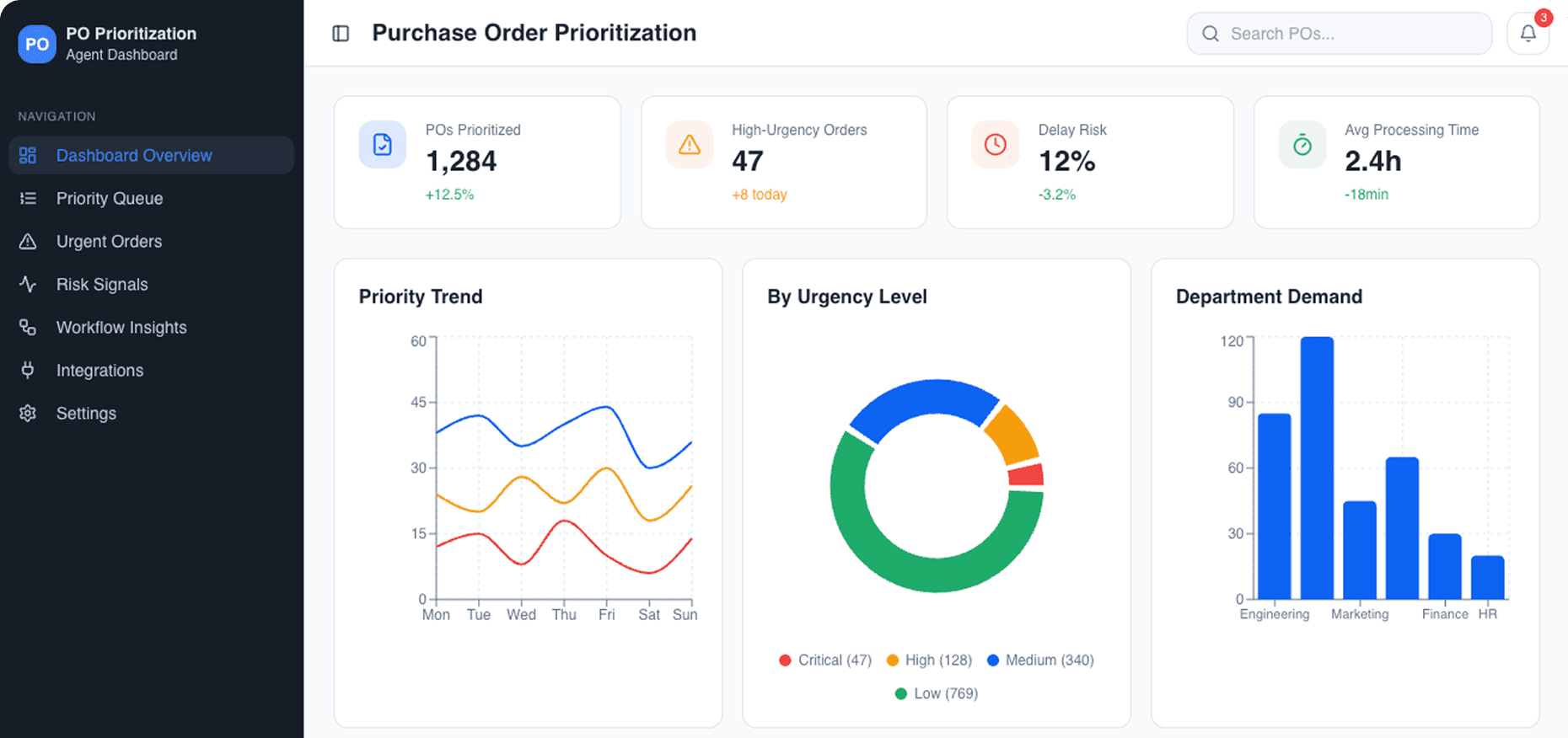Toggle the sidebar panel icon
The image size is (1568, 738).
pyautogui.click(x=341, y=34)
